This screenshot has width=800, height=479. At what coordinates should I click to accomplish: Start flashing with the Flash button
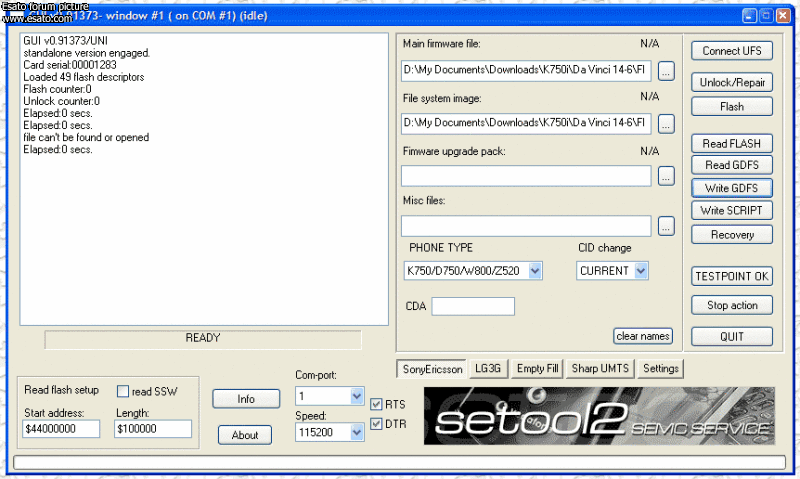pos(732,107)
